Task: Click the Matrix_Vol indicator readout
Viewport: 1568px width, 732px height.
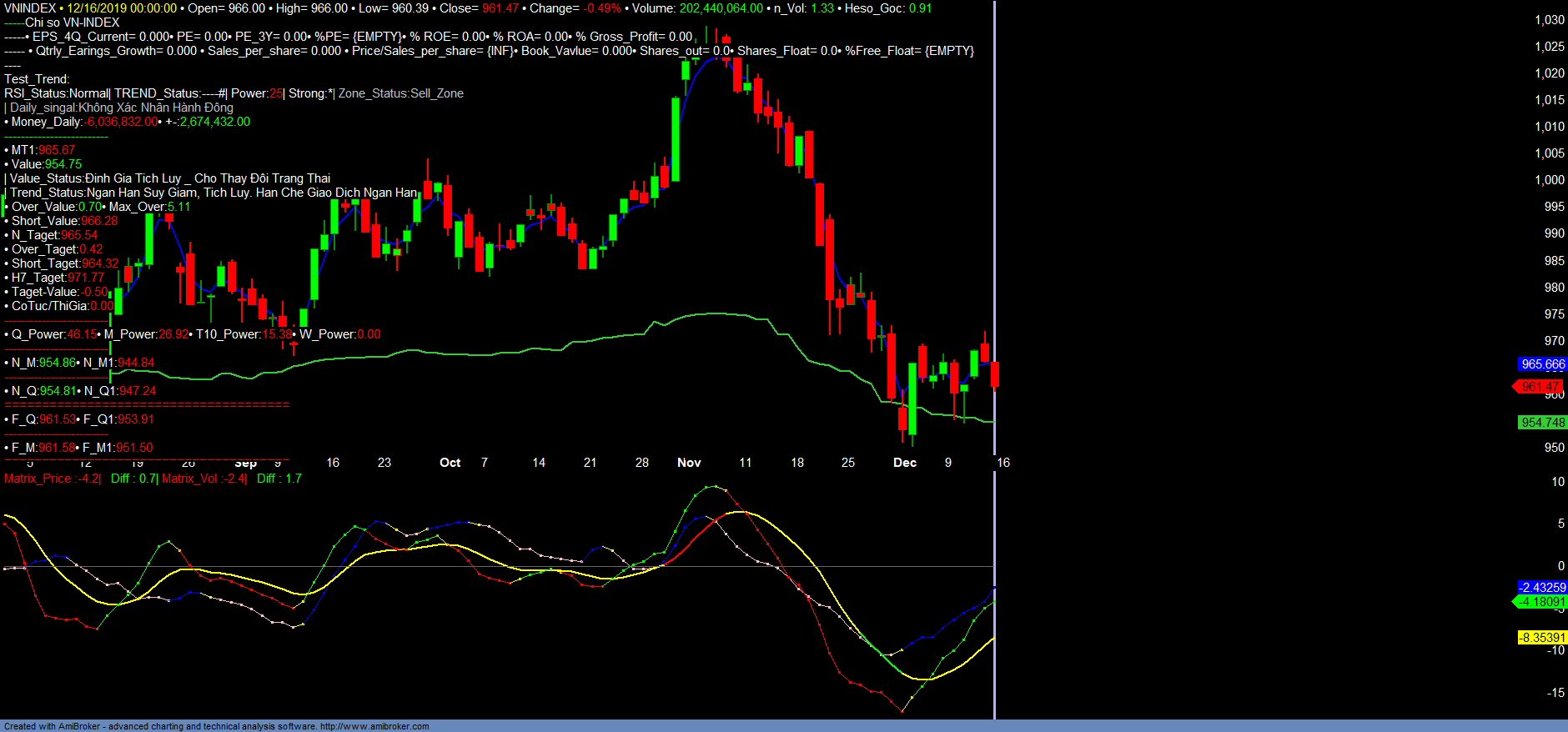Action: pos(204,479)
